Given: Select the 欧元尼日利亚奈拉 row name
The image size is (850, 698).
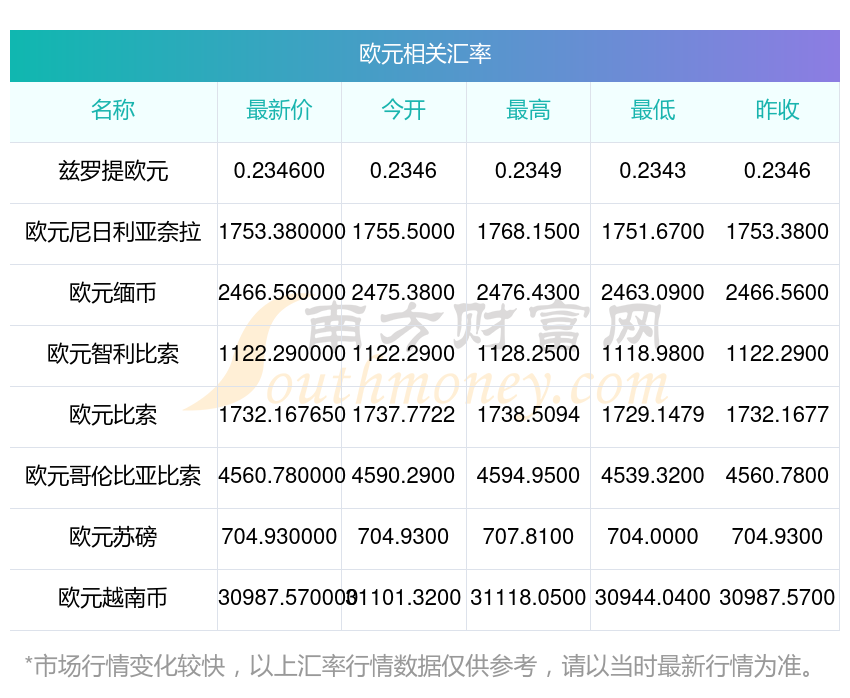Looking at the screenshot, I should click(x=113, y=232).
